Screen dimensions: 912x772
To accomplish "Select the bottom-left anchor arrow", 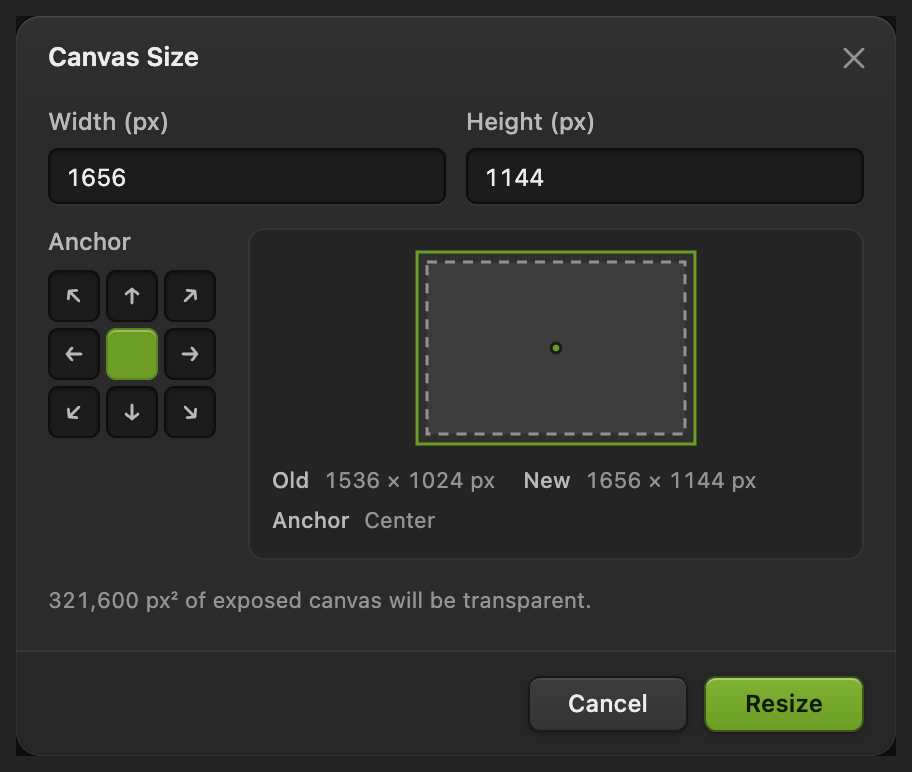I will pyautogui.click(x=74, y=412).
